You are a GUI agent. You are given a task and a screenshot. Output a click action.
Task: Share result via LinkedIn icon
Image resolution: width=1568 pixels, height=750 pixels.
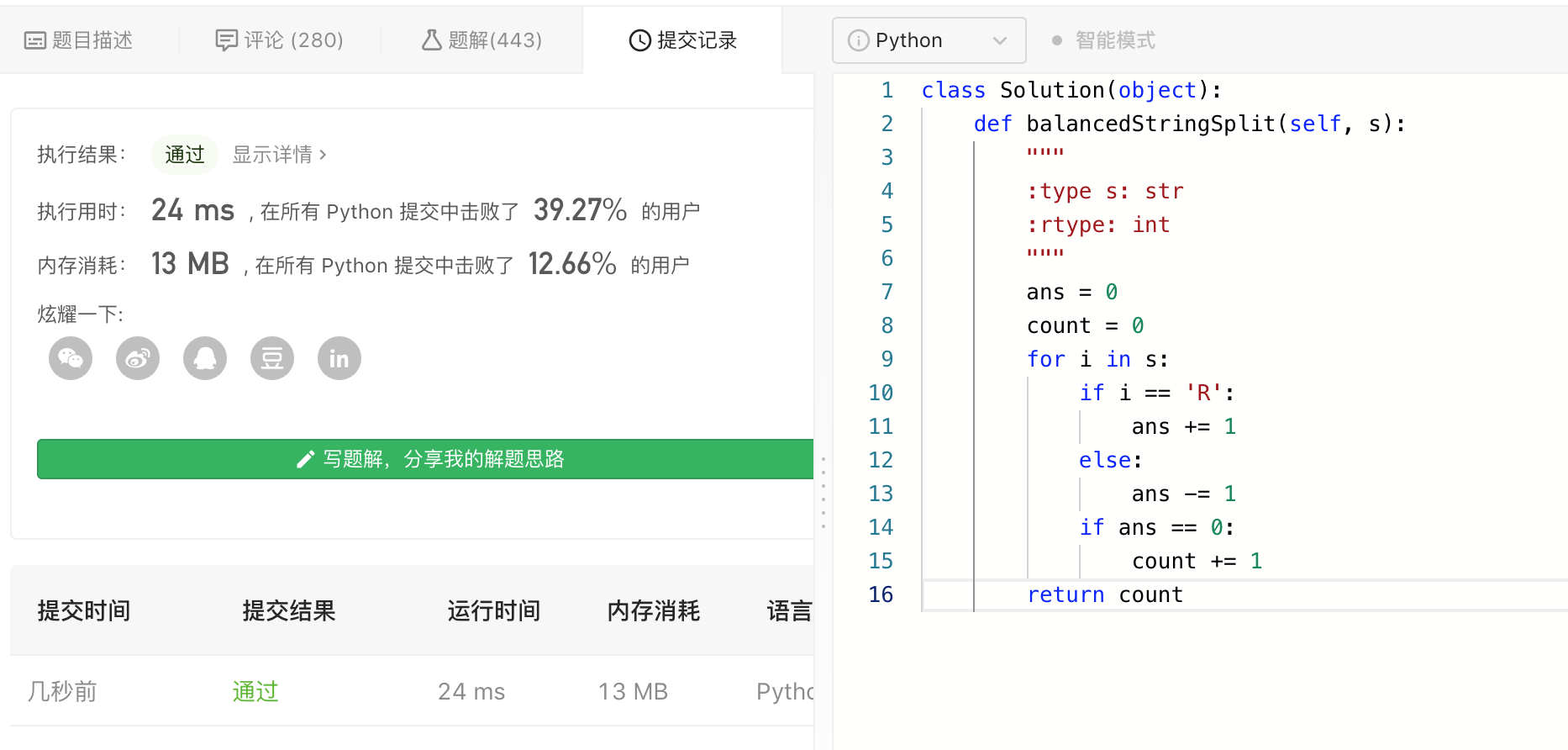click(x=339, y=359)
